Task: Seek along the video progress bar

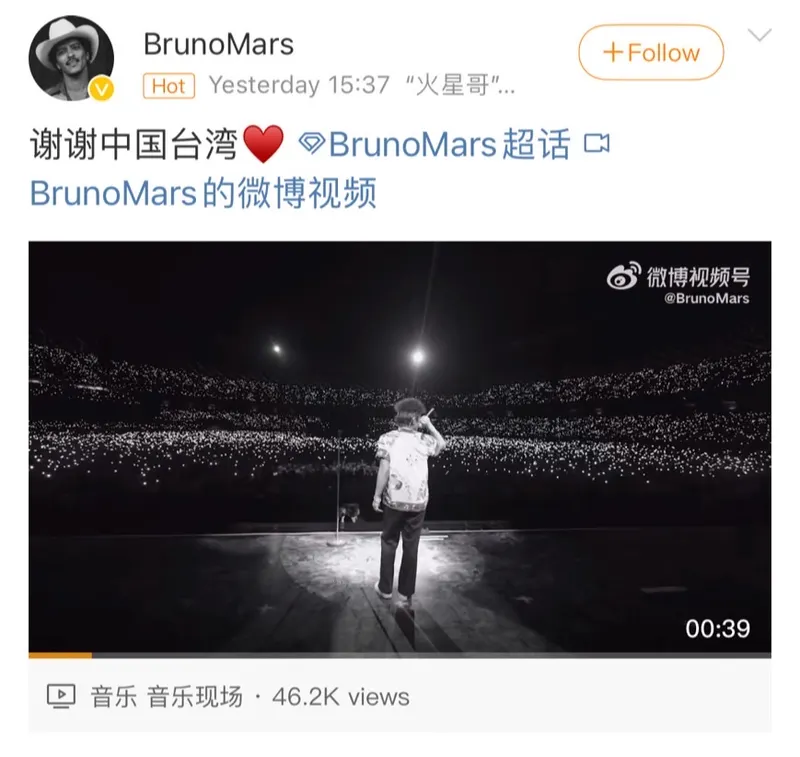Action: 400,655
